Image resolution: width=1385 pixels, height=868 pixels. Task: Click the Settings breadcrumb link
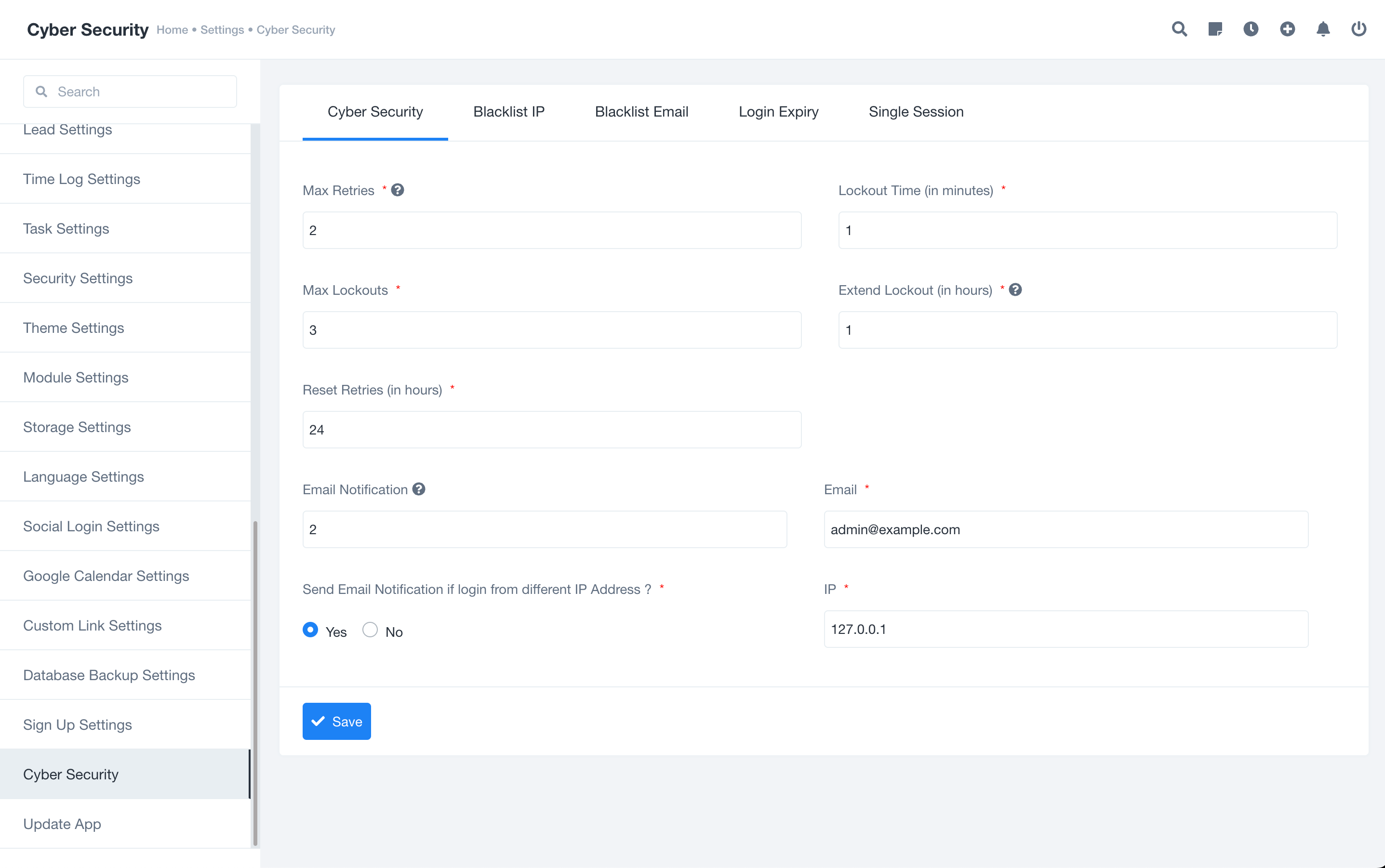click(222, 30)
